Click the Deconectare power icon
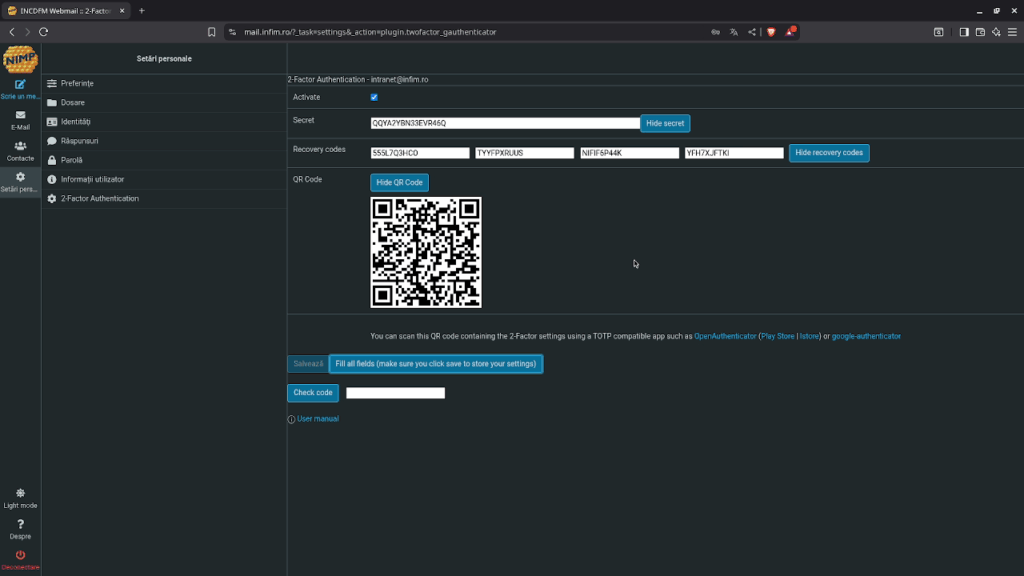The image size is (1024, 576). [20, 555]
